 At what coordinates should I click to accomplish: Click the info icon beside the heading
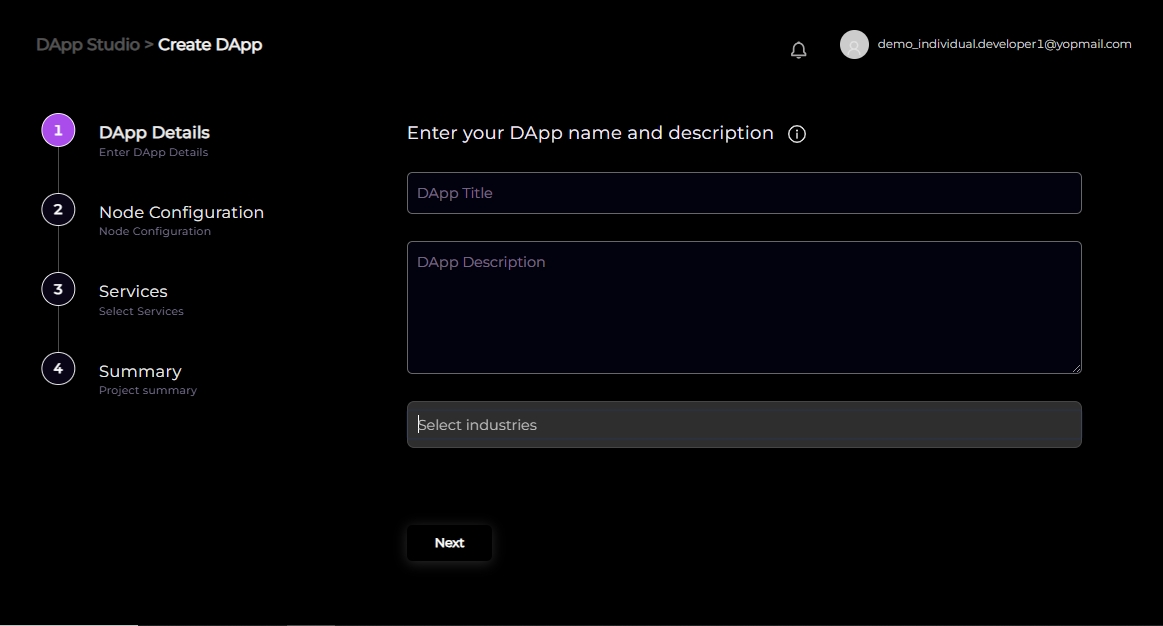797,134
